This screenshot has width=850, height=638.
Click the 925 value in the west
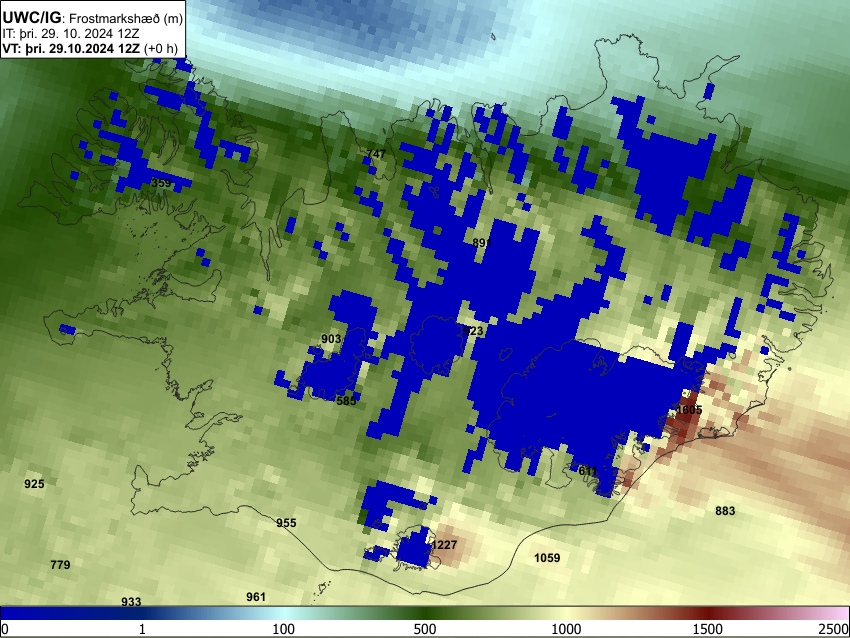coord(34,484)
